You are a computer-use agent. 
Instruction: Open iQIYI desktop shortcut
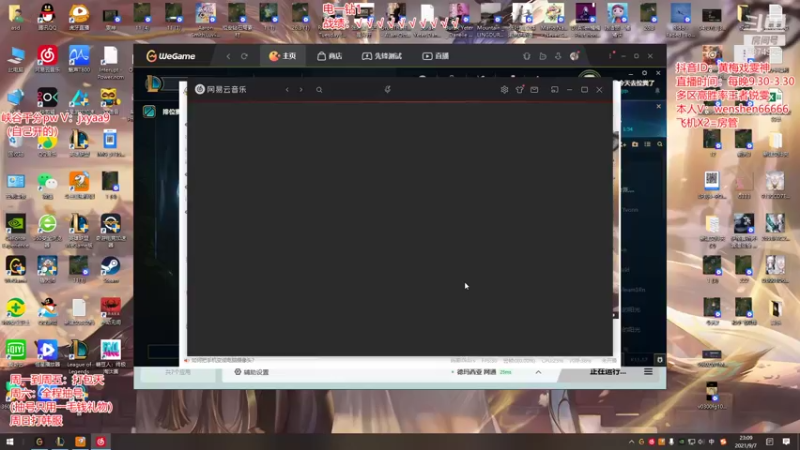[16, 354]
